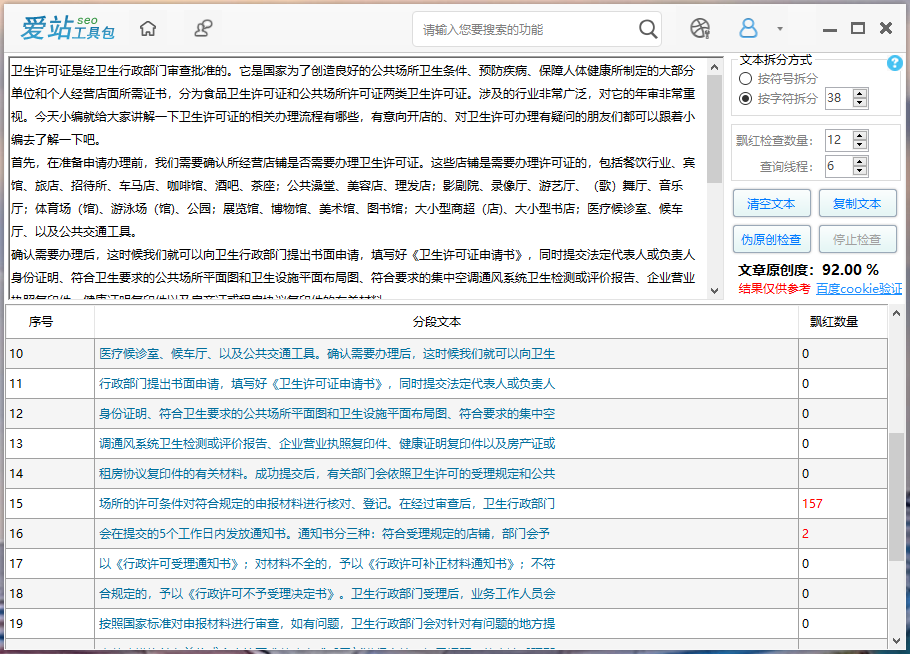Viewport: 910px width, 654px height.
Task: Click down arrow of article text scrollbar
Action: click(714, 291)
